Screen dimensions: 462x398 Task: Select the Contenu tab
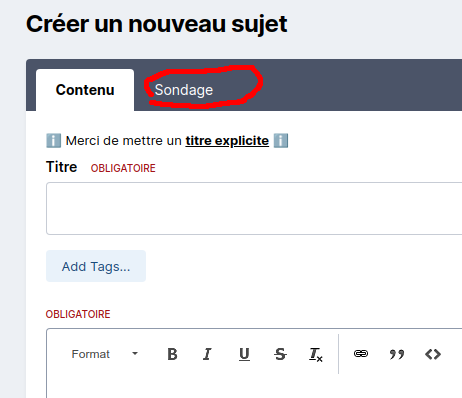coord(85,90)
